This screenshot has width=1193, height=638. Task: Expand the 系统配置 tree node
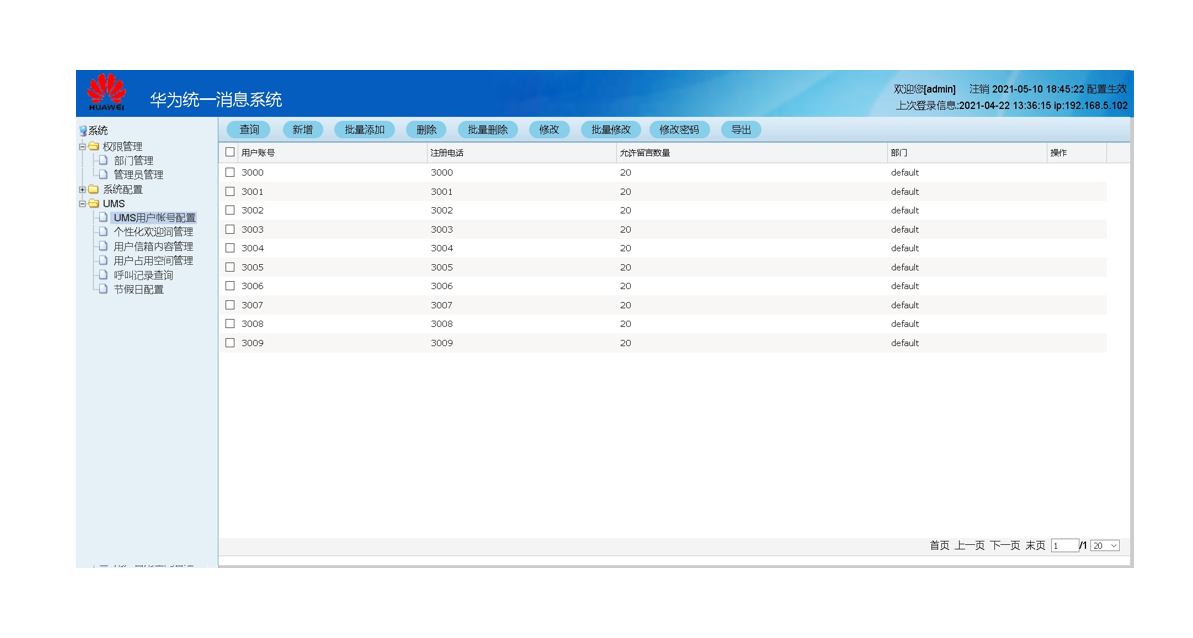point(82,190)
